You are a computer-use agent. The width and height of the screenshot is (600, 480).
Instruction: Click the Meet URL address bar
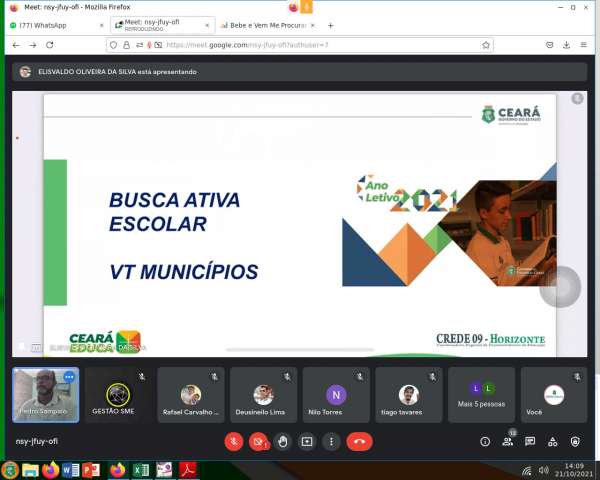point(320,45)
